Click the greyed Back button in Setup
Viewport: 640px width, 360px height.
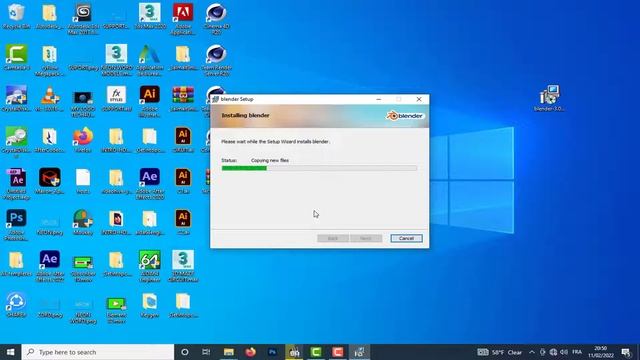(x=333, y=238)
